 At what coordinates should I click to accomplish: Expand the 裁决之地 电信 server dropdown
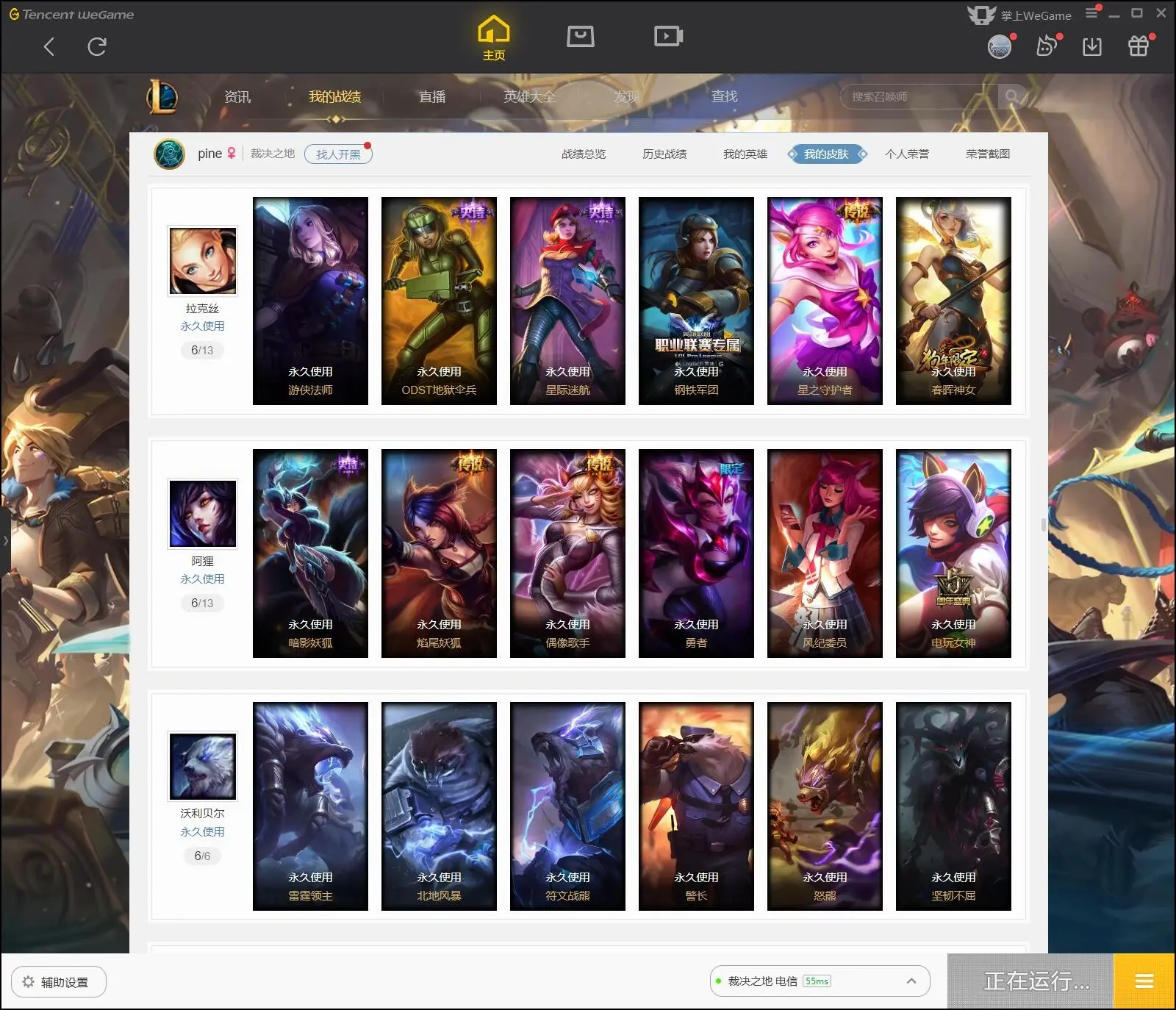point(820,981)
